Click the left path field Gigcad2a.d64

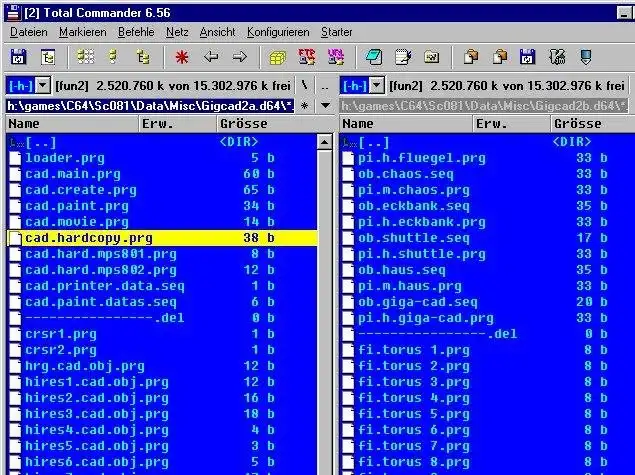click(150, 106)
